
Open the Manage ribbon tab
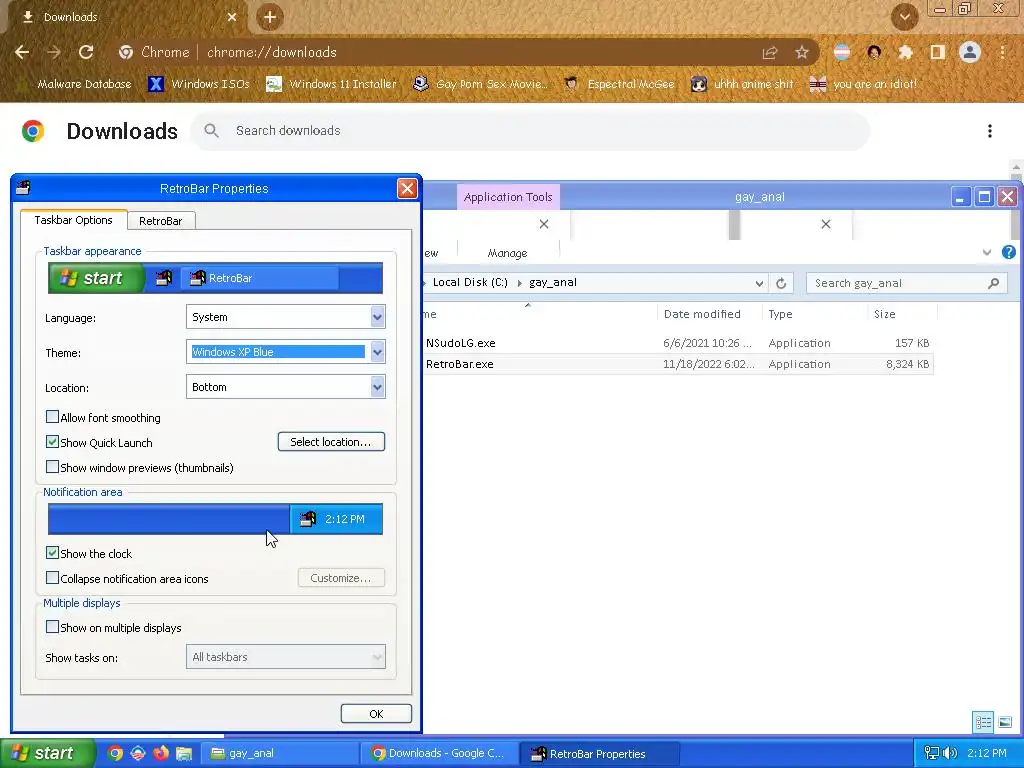pyautogui.click(x=507, y=253)
